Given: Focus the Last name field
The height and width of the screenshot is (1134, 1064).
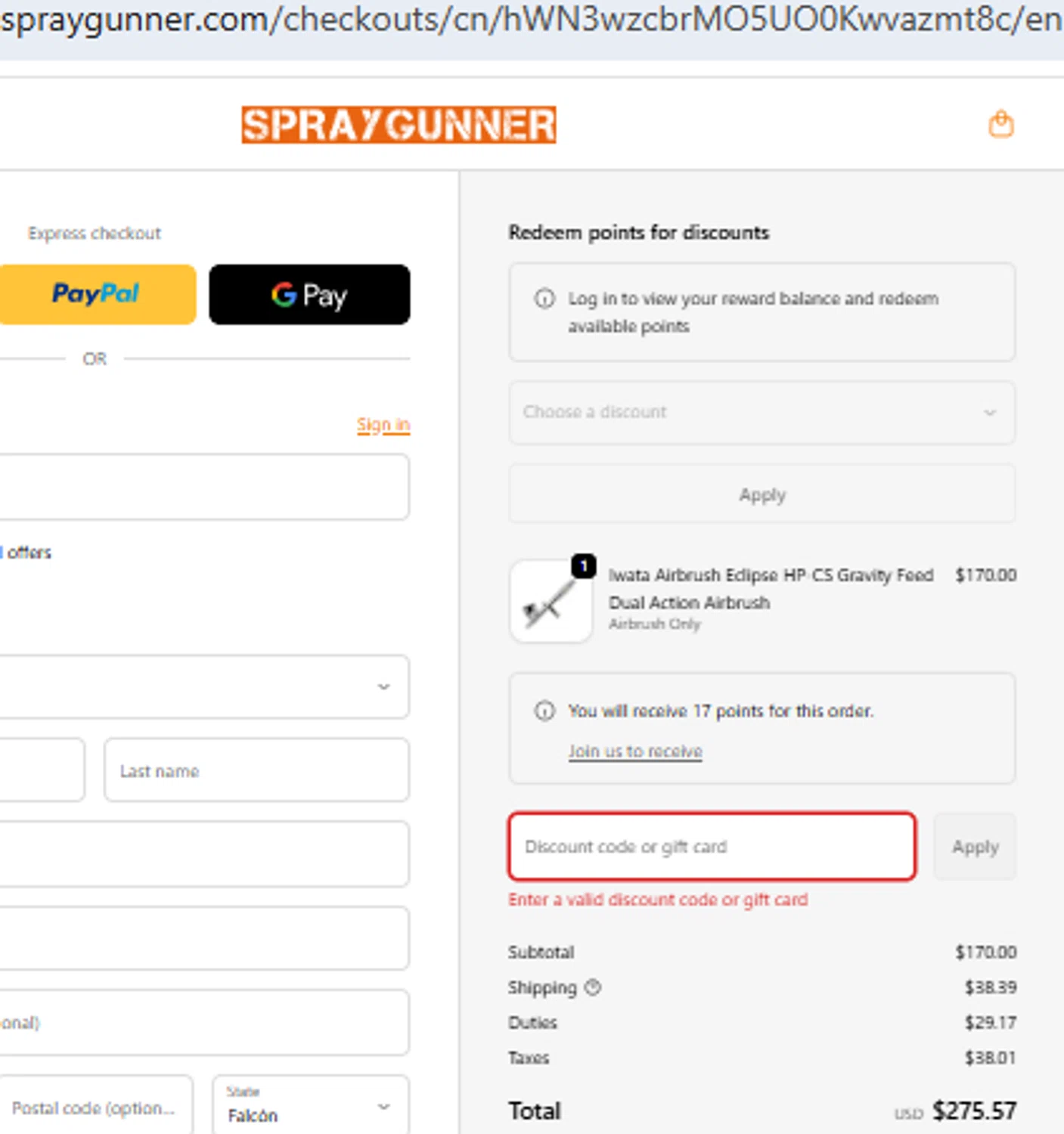Looking at the screenshot, I should pos(256,770).
